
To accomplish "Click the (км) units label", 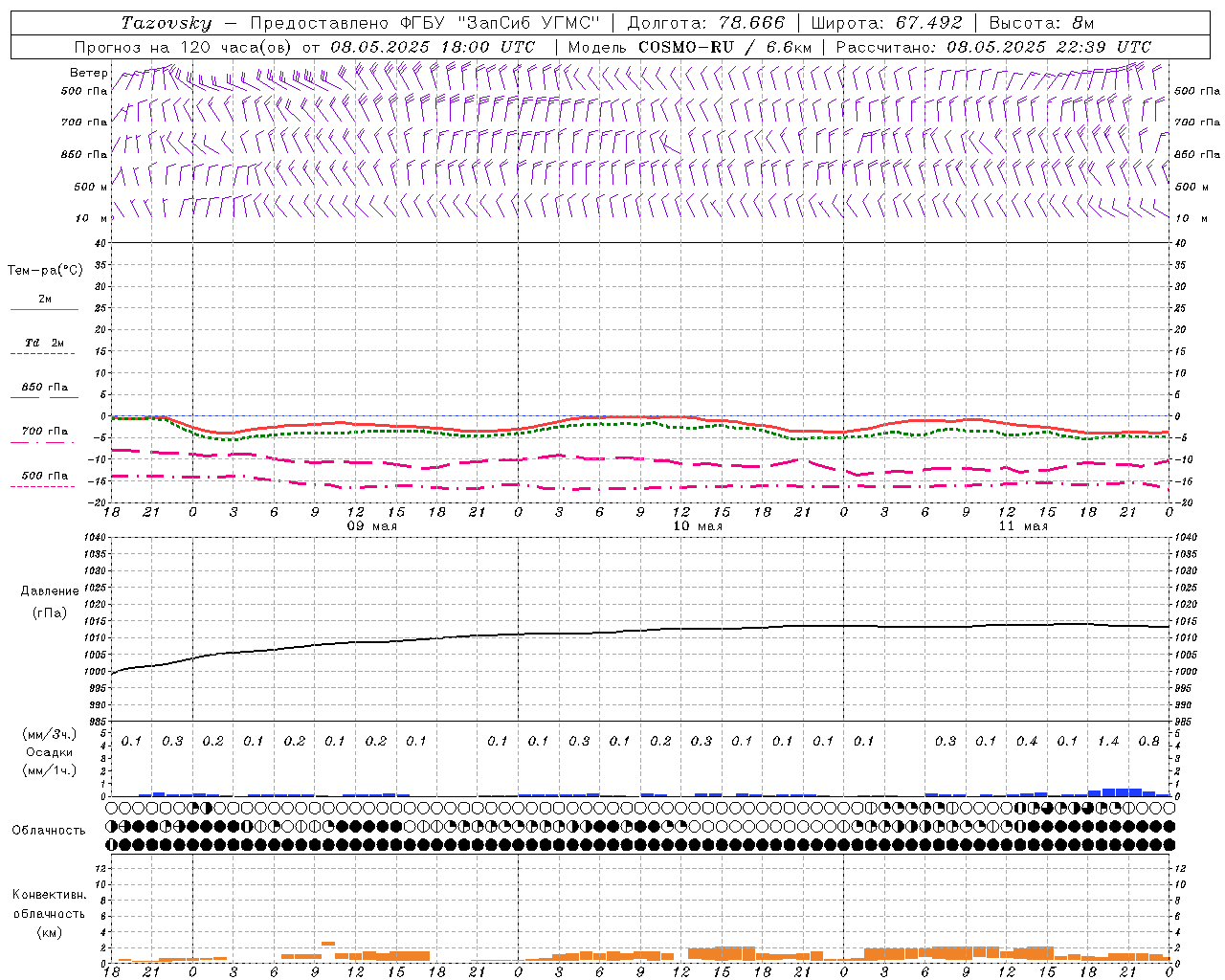I will (49, 932).
